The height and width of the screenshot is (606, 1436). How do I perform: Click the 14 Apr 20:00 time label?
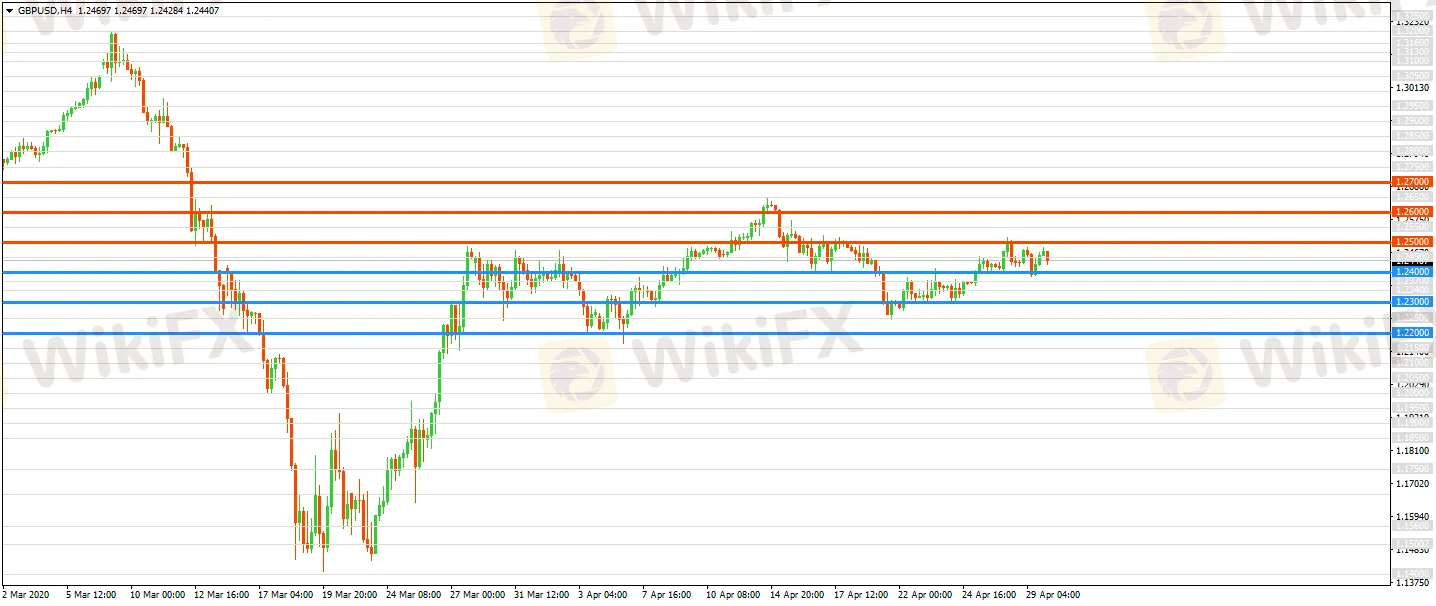click(x=797, y=595)
